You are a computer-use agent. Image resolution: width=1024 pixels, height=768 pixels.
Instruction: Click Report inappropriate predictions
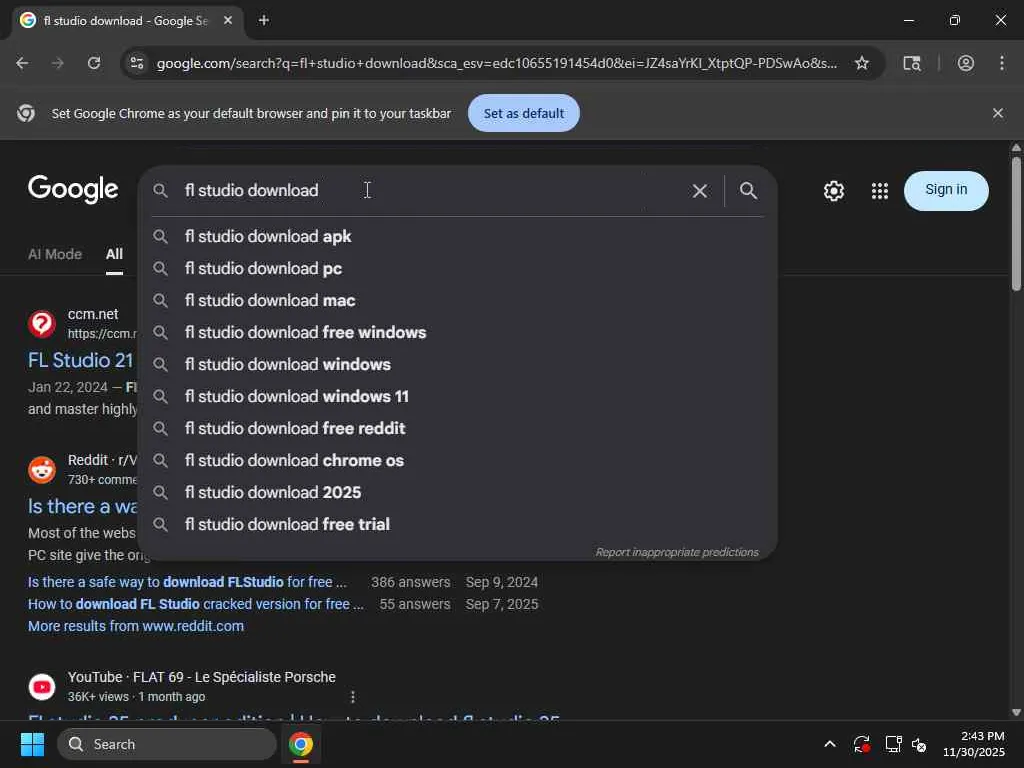[677, 552]
